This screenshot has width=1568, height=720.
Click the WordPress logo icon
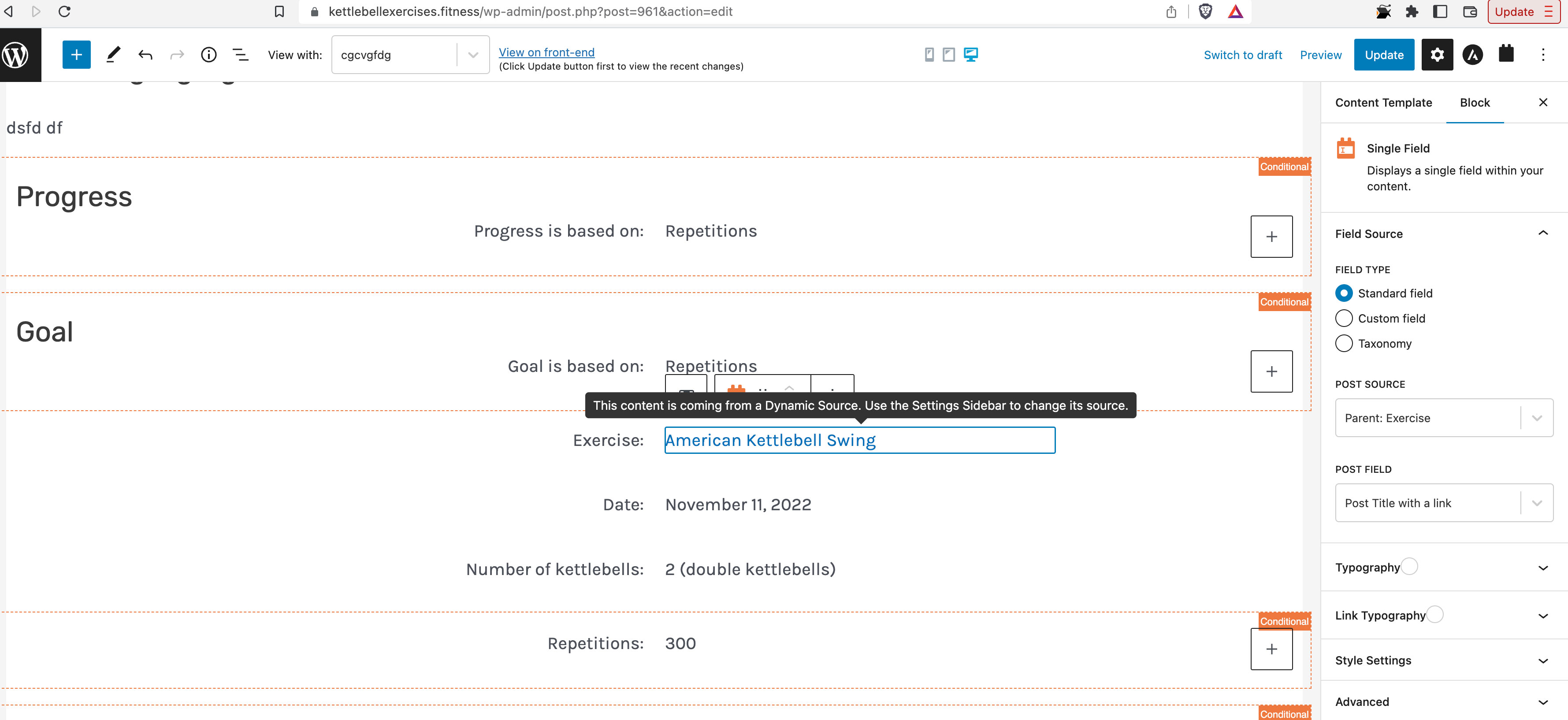coord(16,55)
